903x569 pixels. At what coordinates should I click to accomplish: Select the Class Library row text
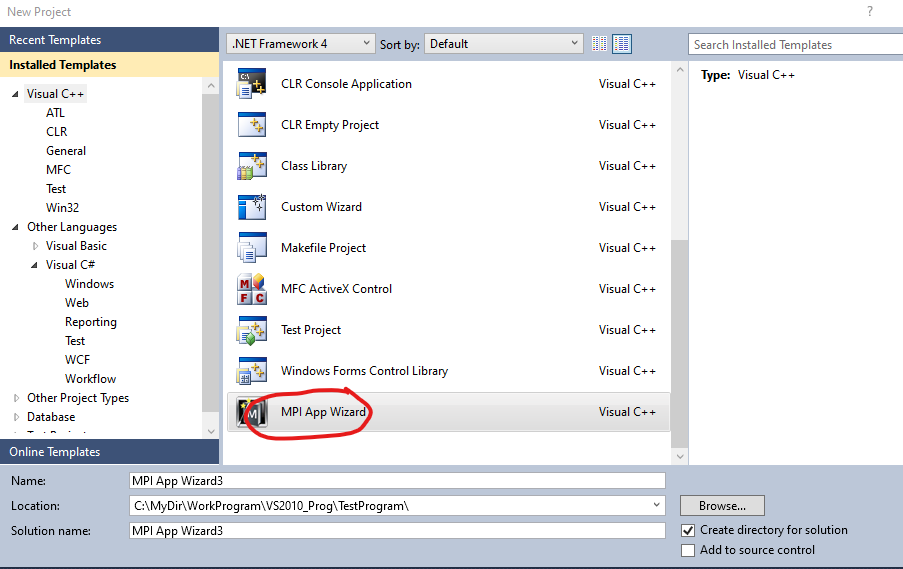point(314,166)
